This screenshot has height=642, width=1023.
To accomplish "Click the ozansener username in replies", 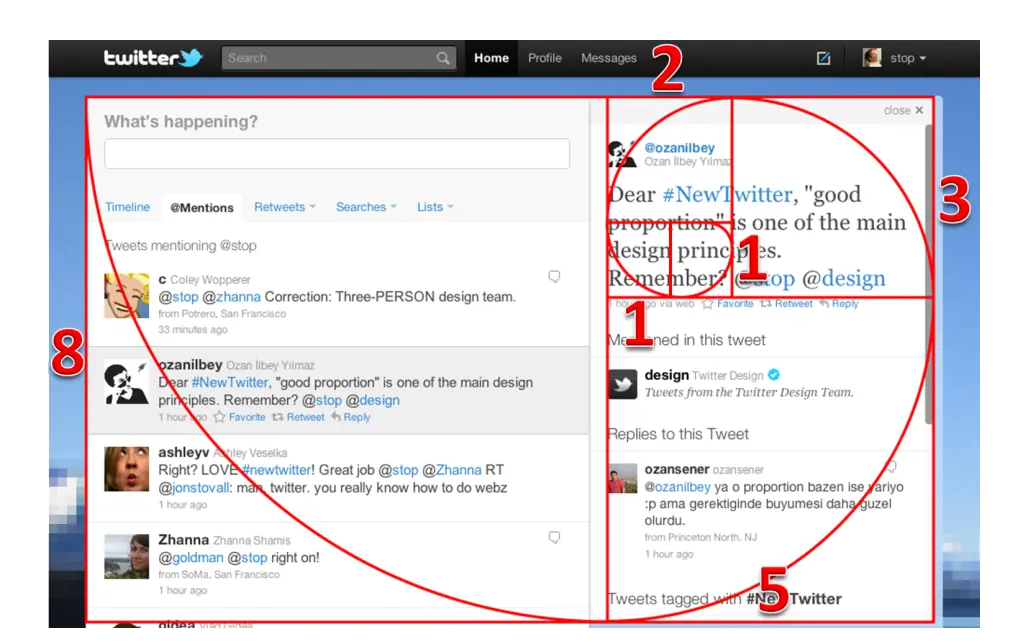I will pos(677,469).
